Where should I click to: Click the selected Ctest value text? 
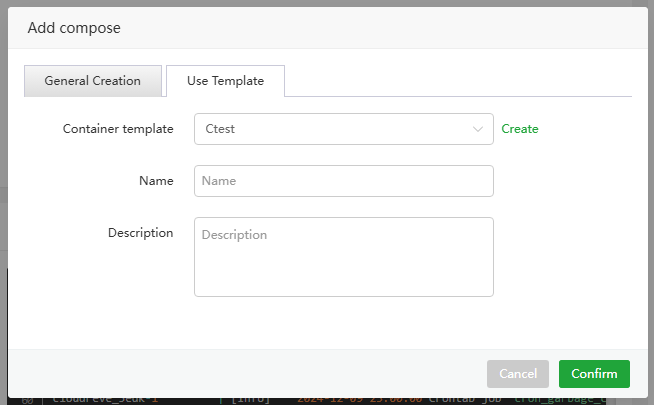(220, 129)
